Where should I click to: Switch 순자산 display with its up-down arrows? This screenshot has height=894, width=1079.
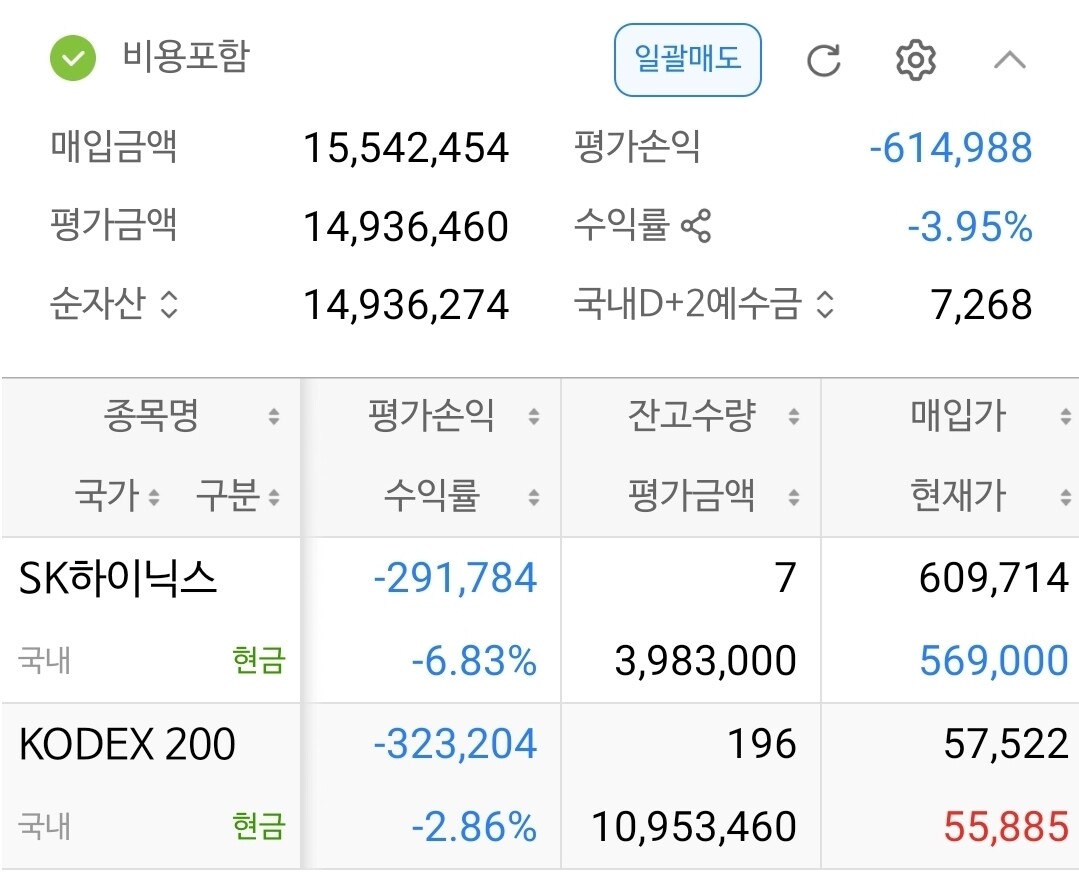169,304
